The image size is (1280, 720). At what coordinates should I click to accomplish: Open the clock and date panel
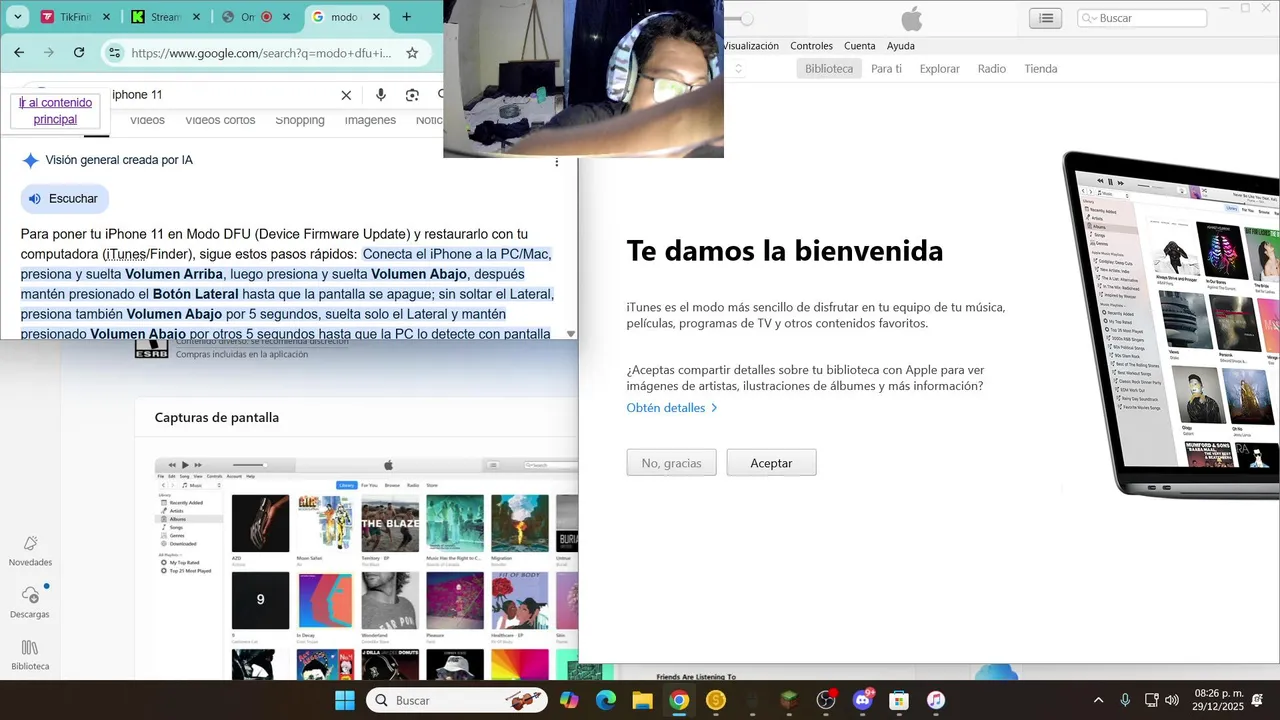(1218, 700)
